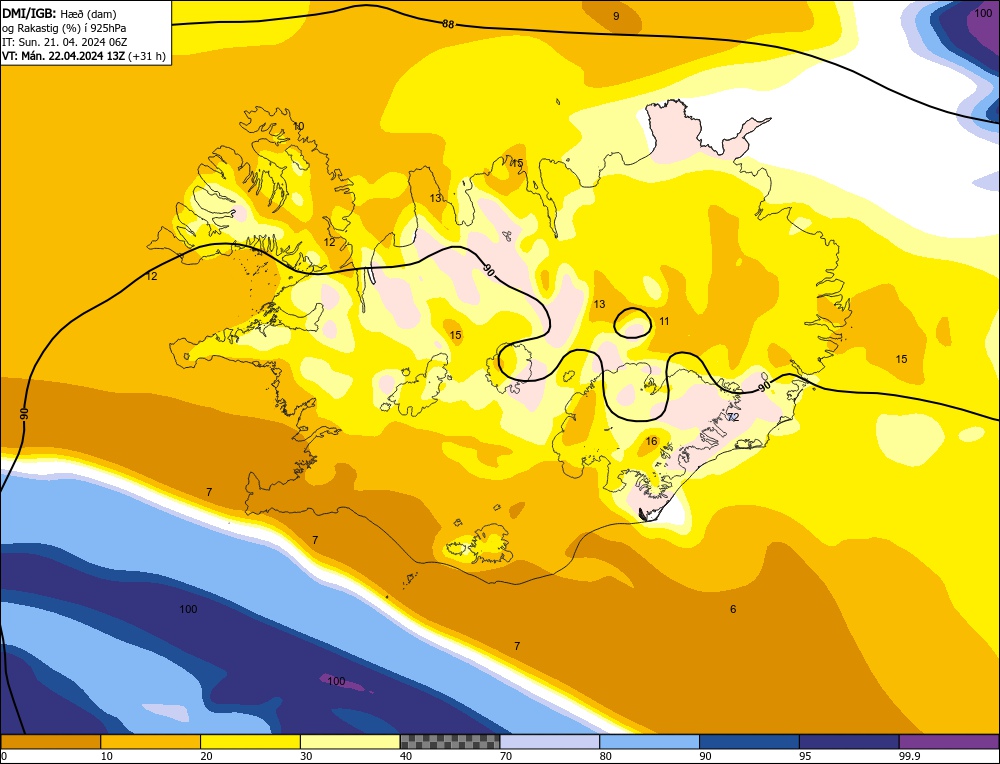The width and height of the screenshot is (1000, 764).
Task: Click the text 'og Rakastig (%) í 925hPa'
Action: (64, 28)
